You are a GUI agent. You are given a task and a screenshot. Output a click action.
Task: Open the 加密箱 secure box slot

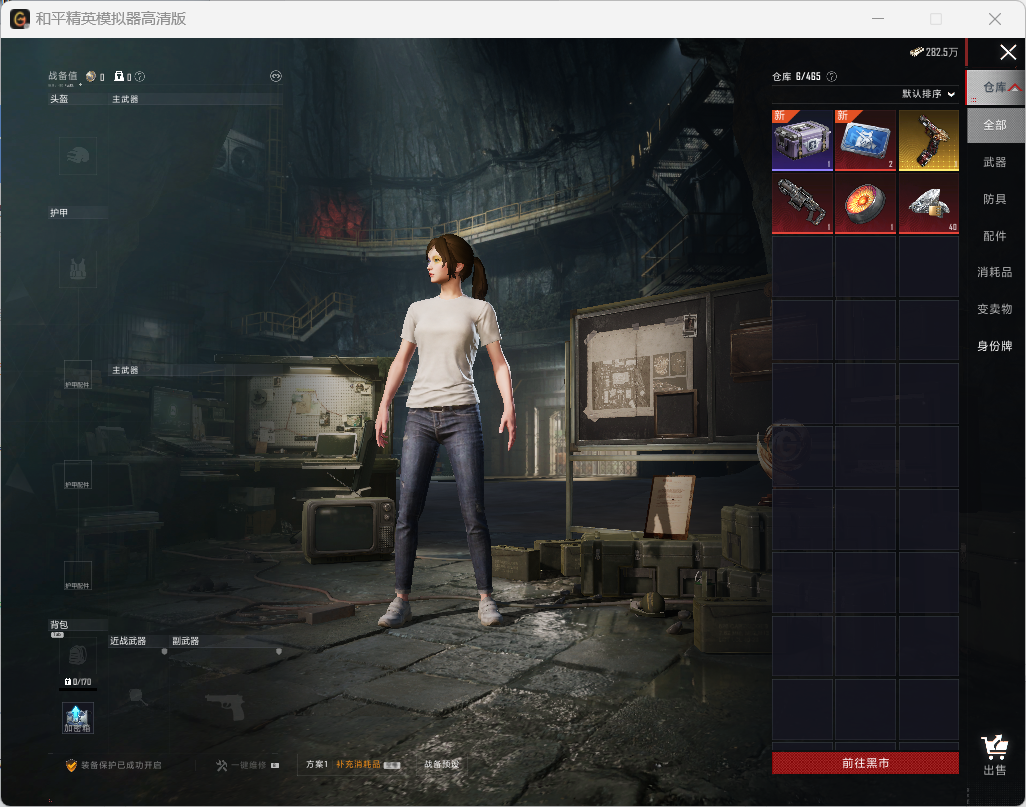(78, 718)
